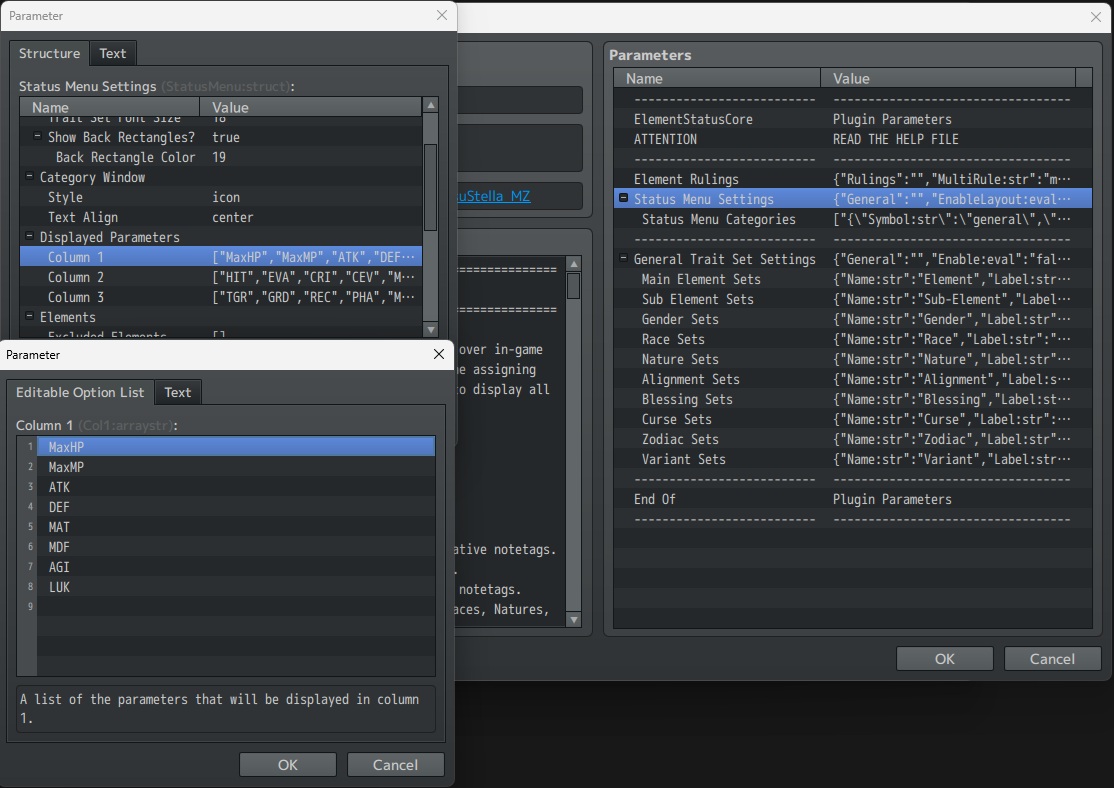
Task: Close the Status Menu Settings Parameter window
Action: coord(442,15)
